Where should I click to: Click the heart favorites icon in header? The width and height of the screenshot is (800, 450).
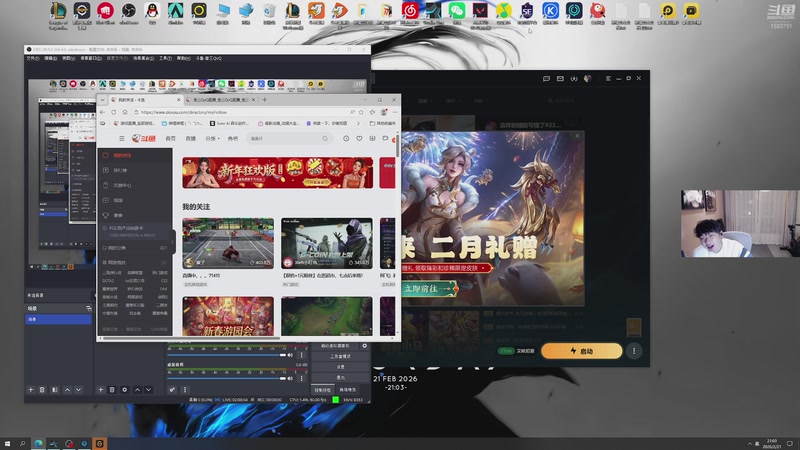tap(359, 138)
